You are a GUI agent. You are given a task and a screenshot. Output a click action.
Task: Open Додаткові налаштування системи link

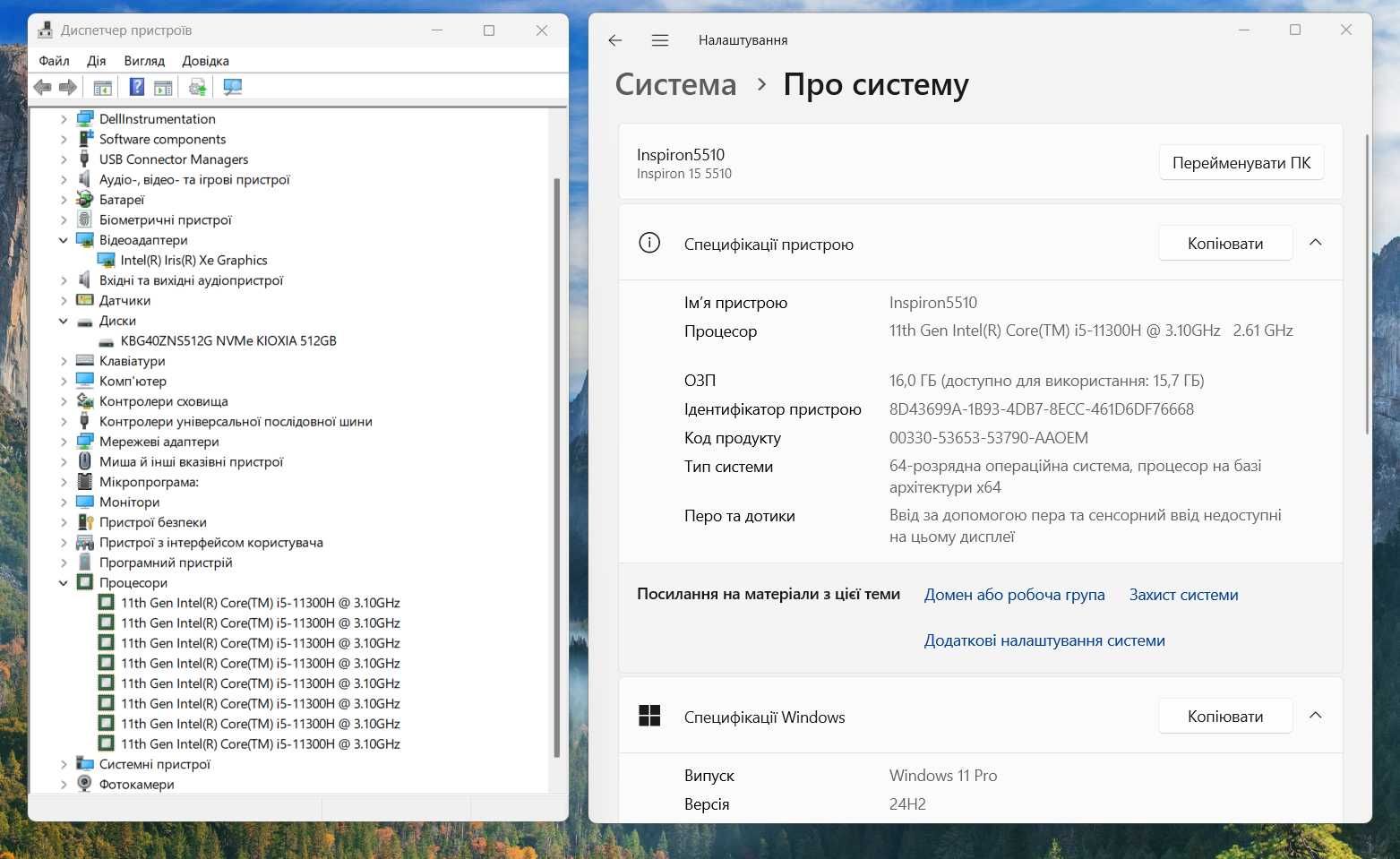[x=1044, y=640]
